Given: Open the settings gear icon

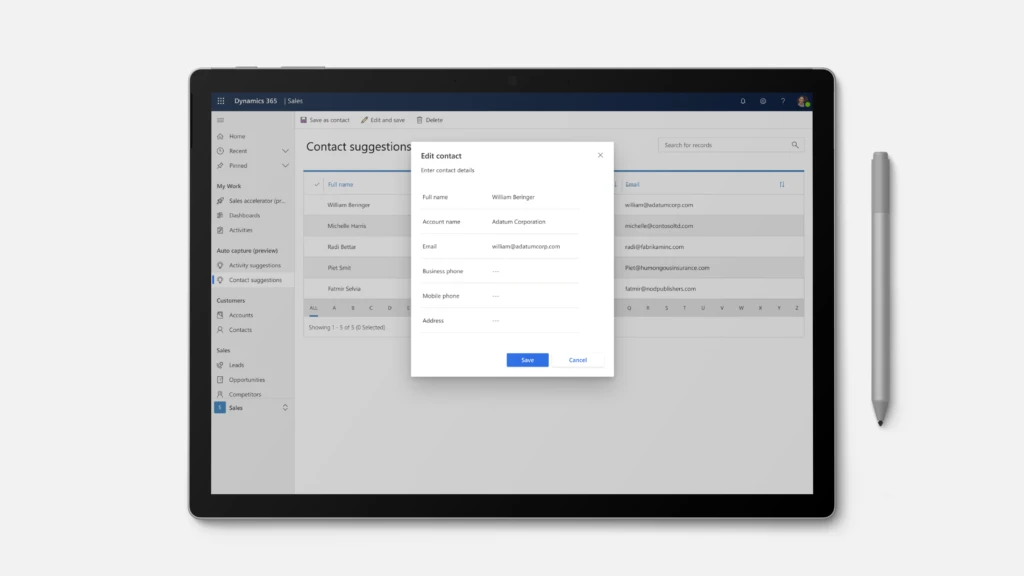Looking at the screenshot, I should tap(763, 101).
